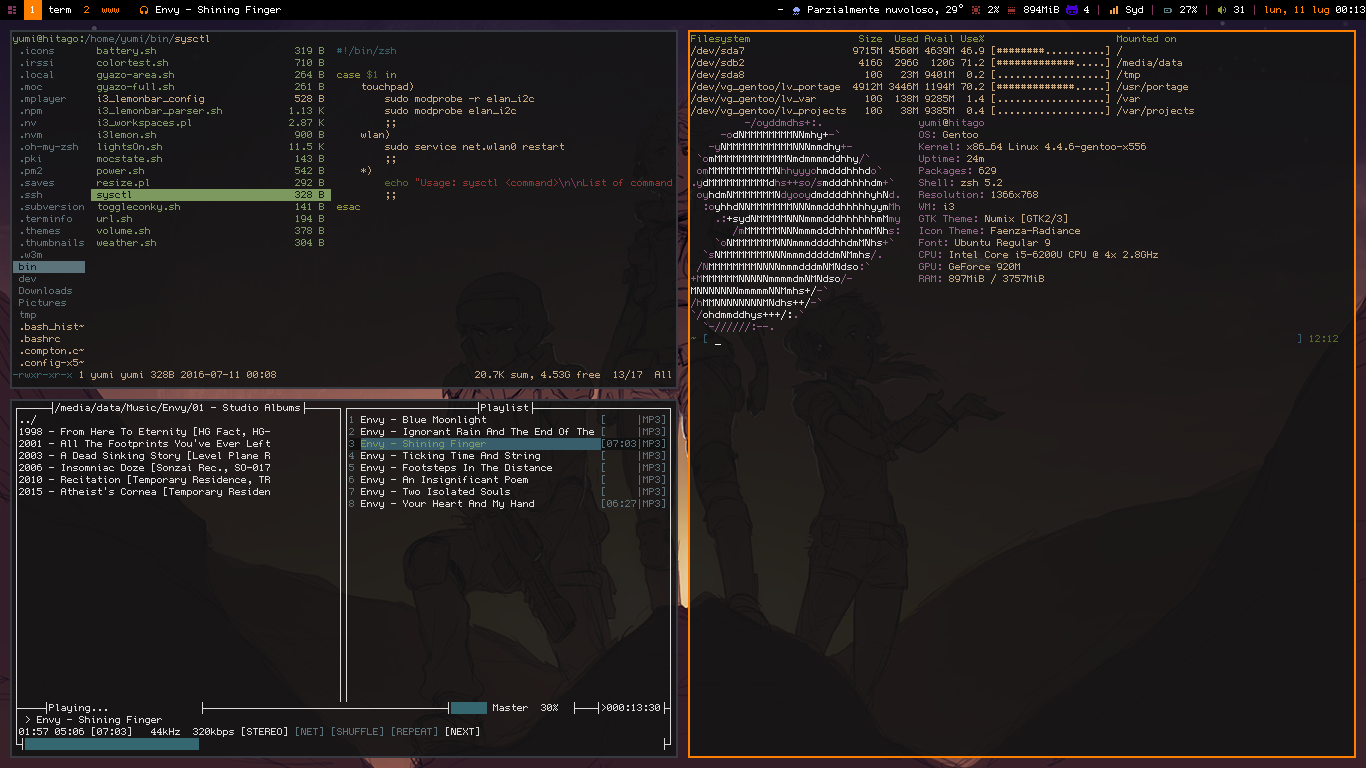Click the headphones now-playing icon in top bar
Image resolution: width=1366 pixels, height=768 pixels.
coord(144,10)
